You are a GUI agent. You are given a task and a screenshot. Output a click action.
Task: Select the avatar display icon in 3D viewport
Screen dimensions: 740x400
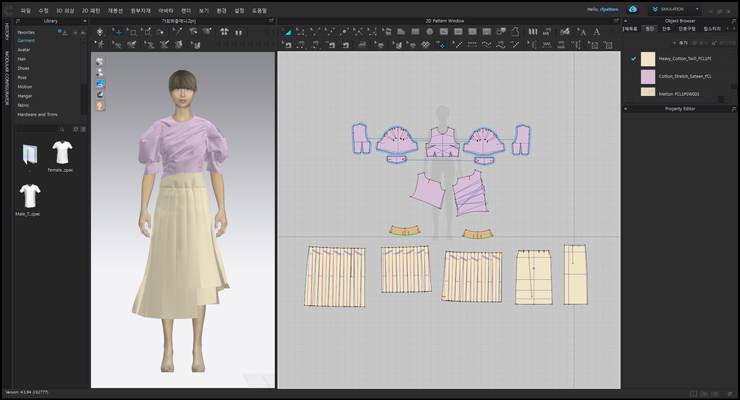click(100, 73)
